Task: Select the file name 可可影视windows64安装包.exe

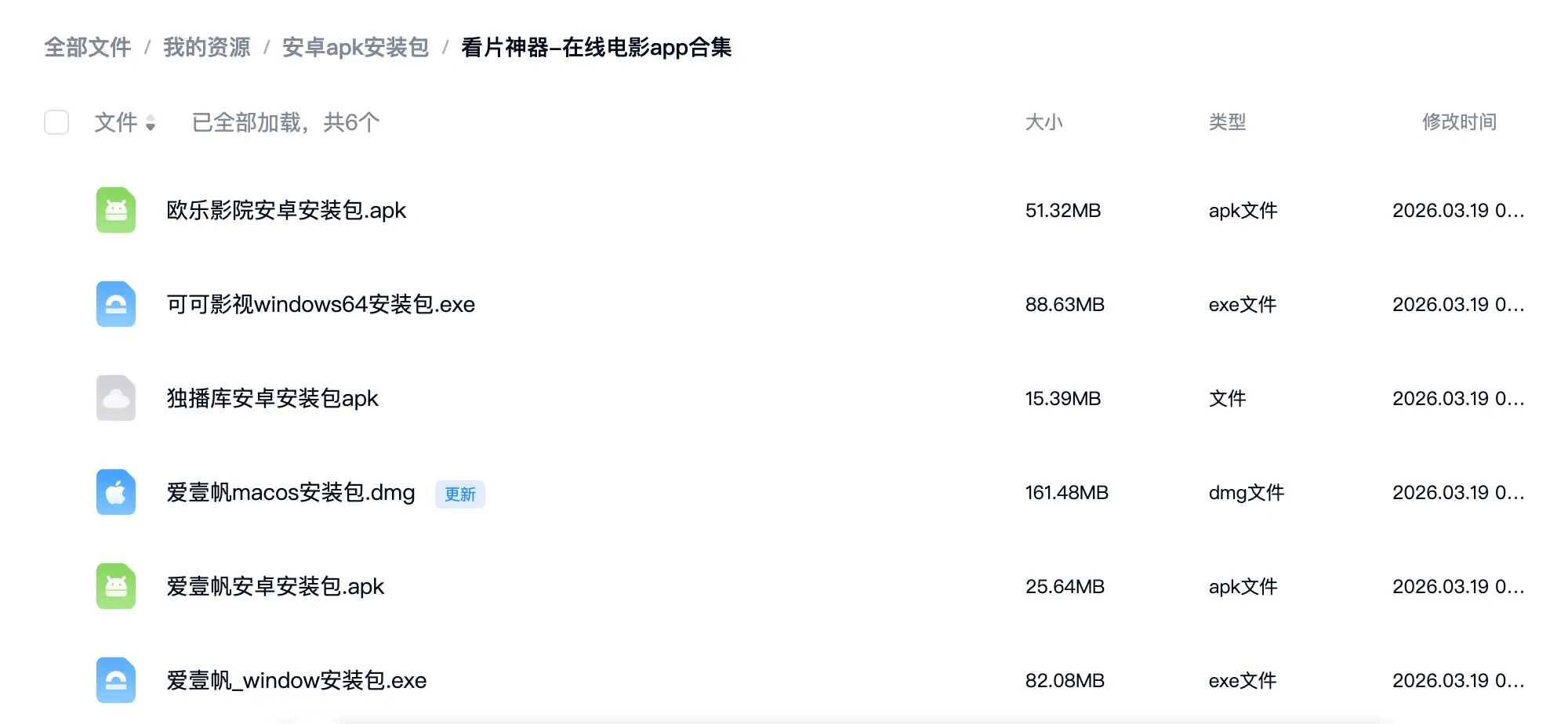Action: point(321,305)
